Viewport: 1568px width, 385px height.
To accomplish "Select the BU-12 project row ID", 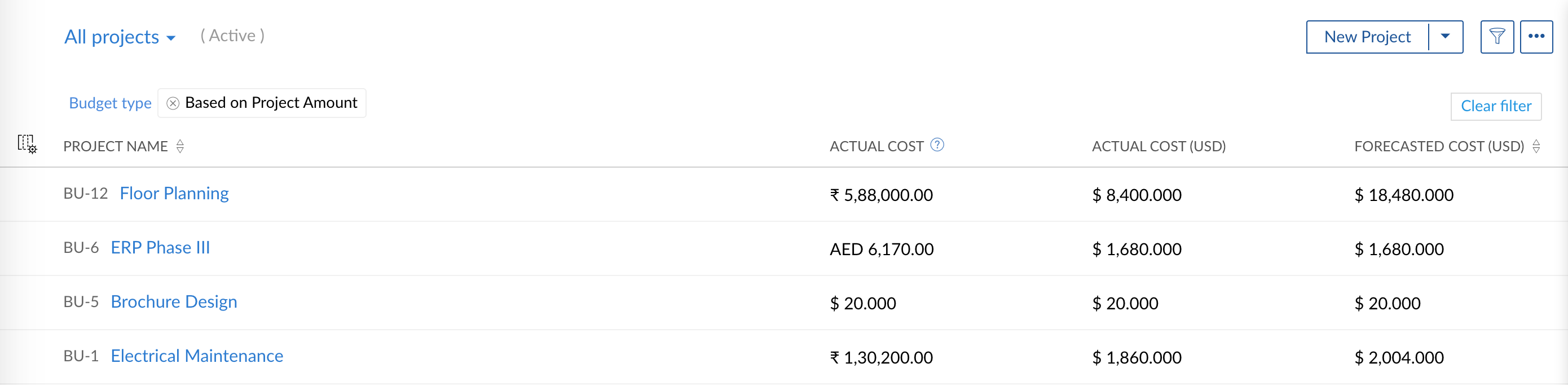I will coord(85,193).
